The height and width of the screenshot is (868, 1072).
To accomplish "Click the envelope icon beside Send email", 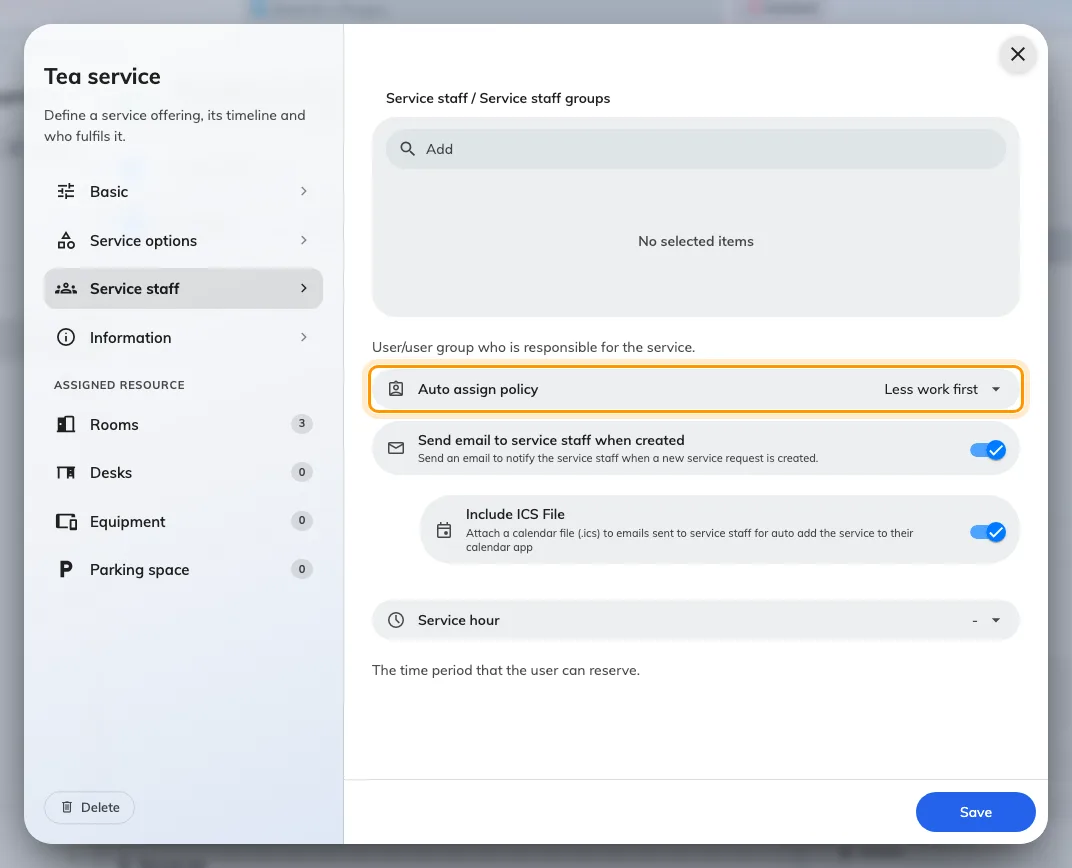I will click(396, 448).
